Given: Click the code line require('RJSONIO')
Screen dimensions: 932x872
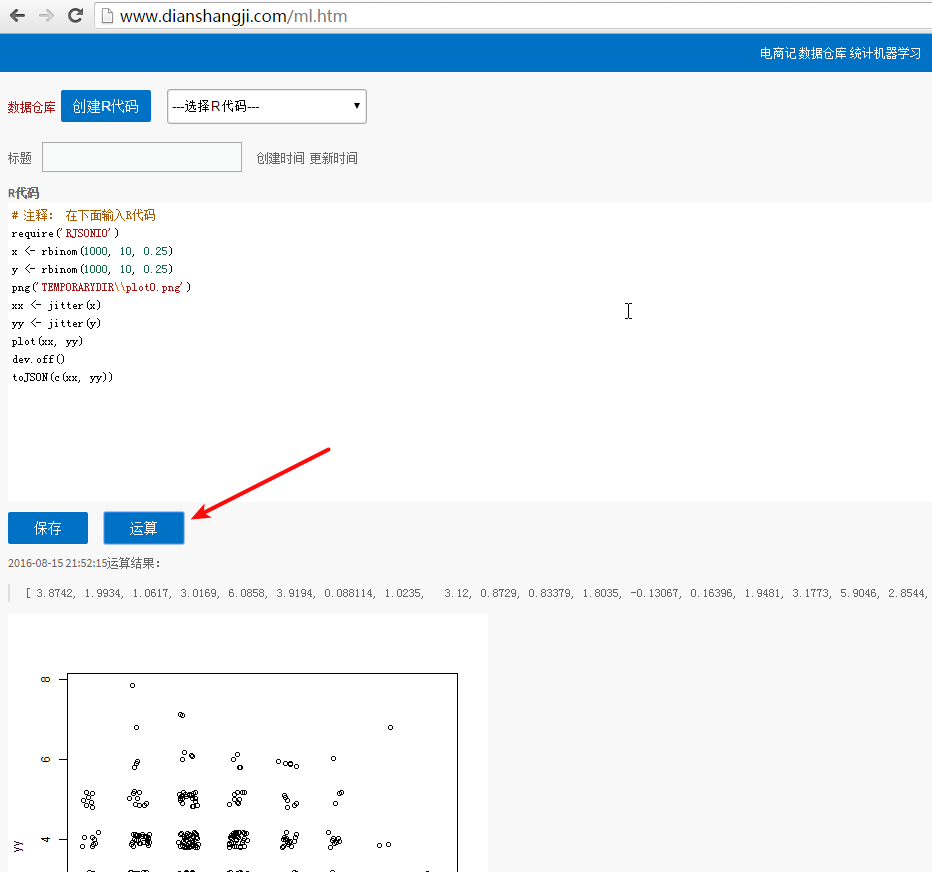Looking at the screenshot, I should (x=65, y=233).
